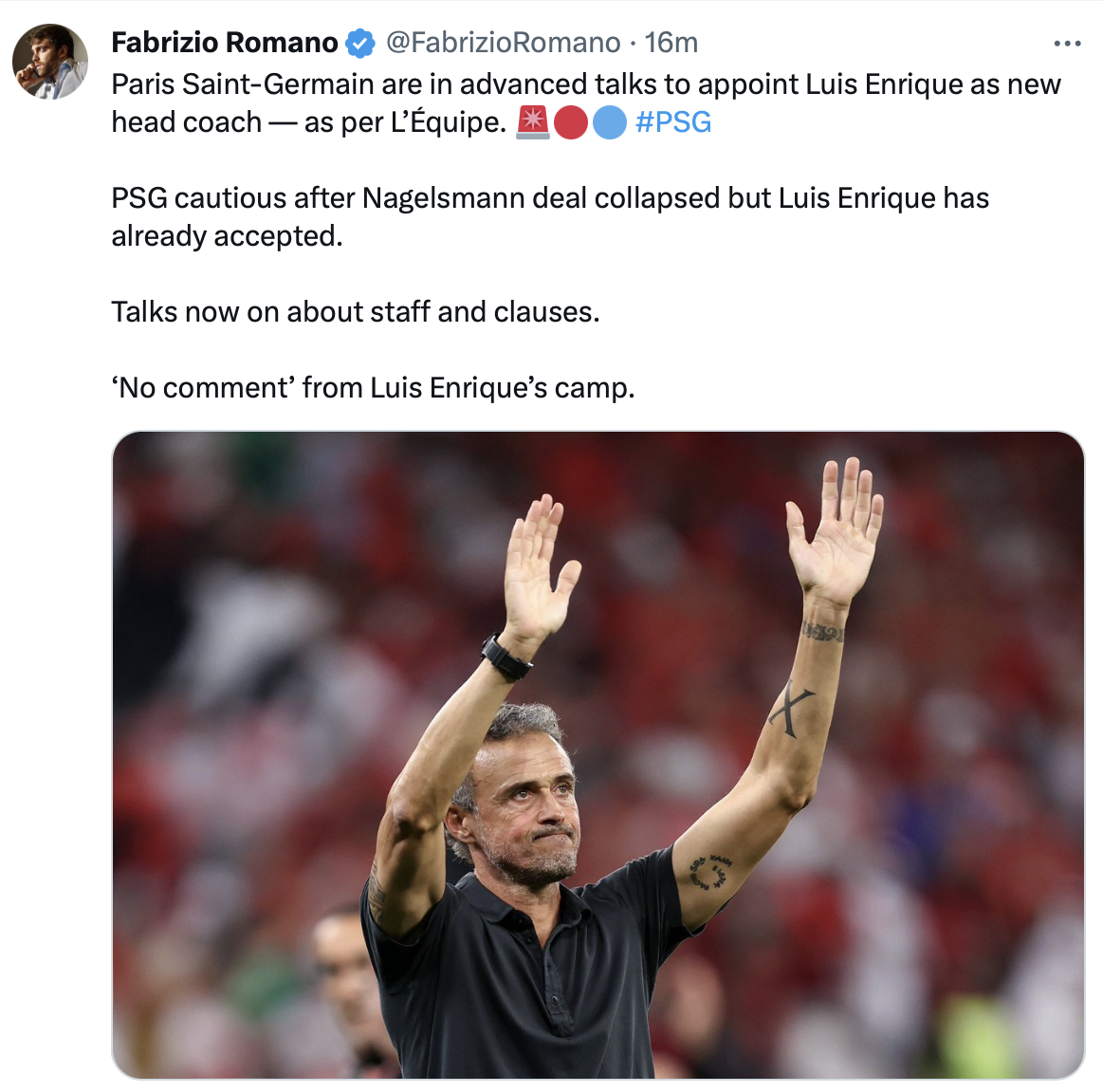Click the X tattoo on the forearm

tap(791, 709)
